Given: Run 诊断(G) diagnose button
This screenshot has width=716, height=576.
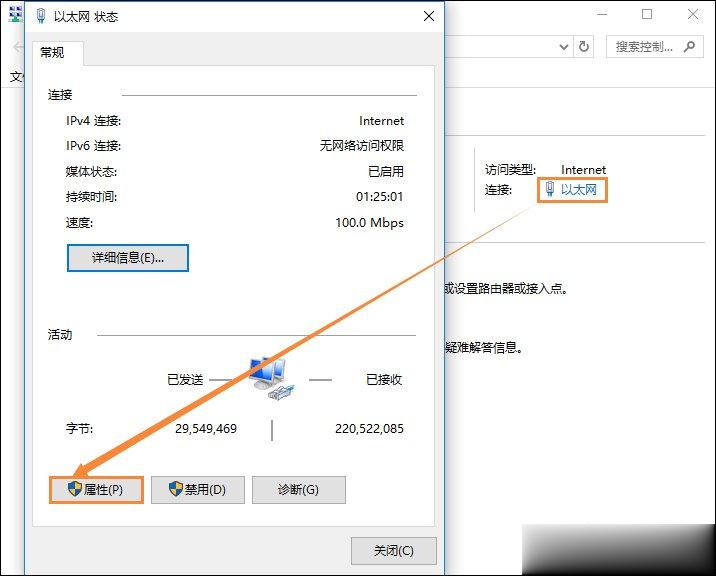Looking at the screenshot, I should [299, 490].
